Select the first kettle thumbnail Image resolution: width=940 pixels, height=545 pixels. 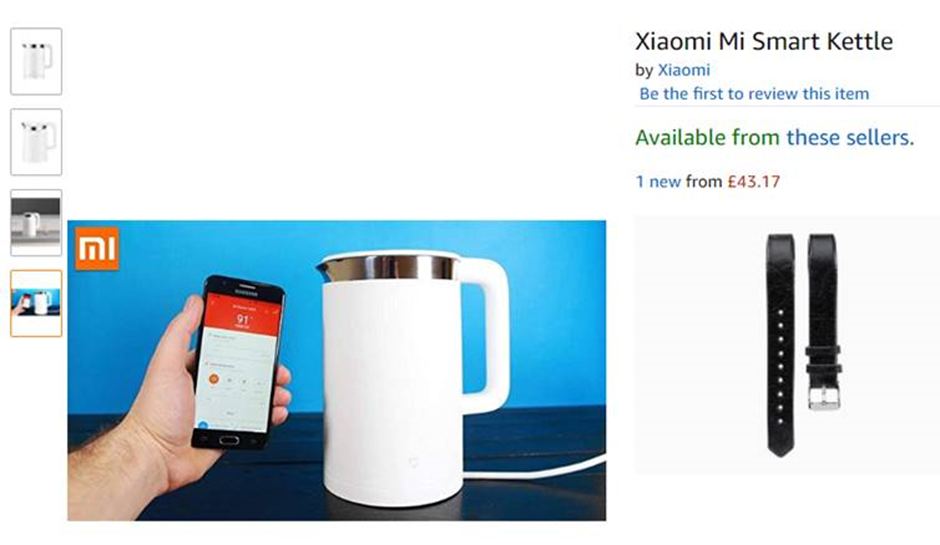click(36, 61)
